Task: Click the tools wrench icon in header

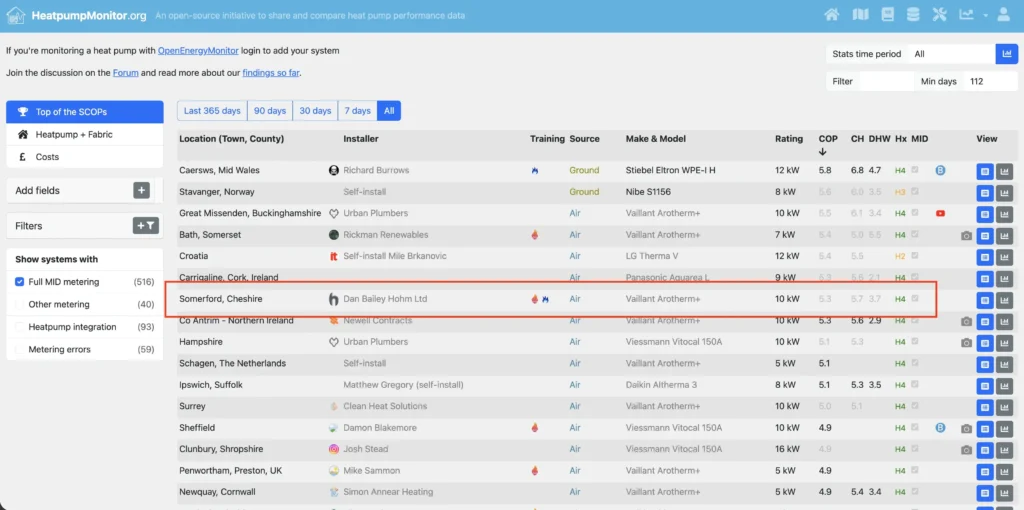Action: [939, 15]
